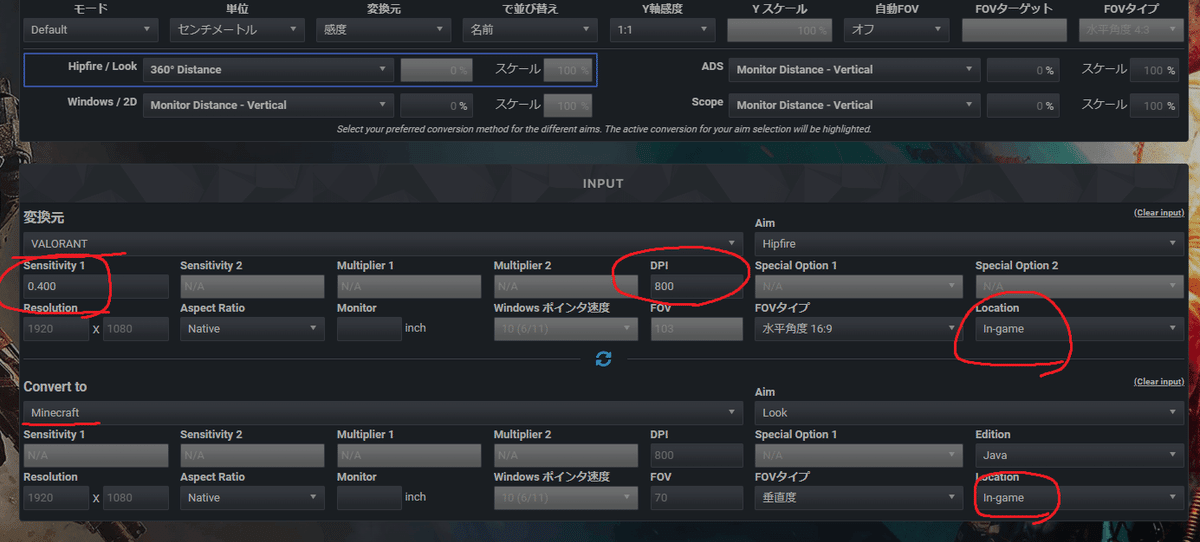Click the Windows / 2D スケール 100 % field
1200x542 pixels.
coord(567,105)
